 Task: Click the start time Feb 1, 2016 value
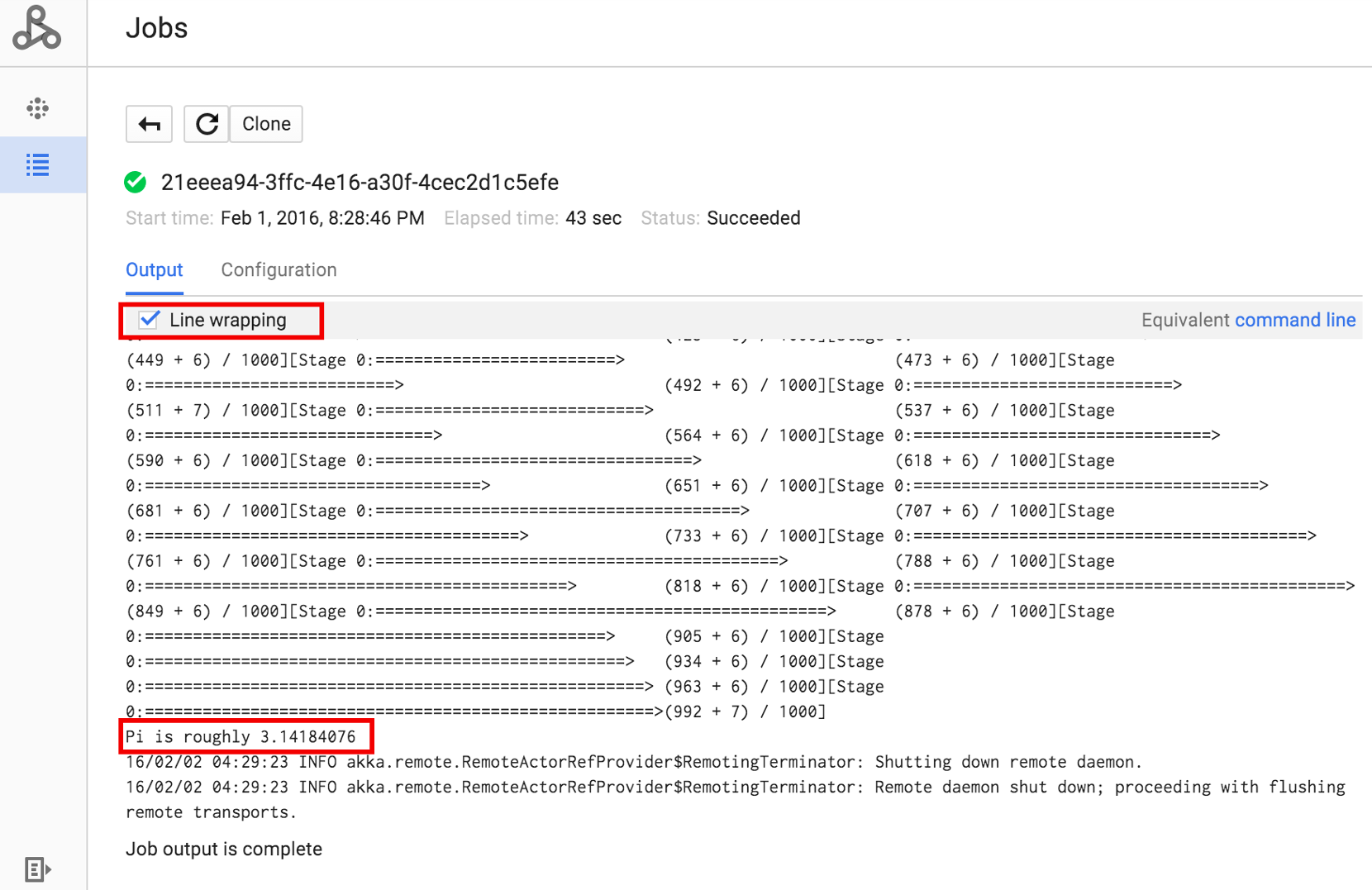click(x=322, y=218)
